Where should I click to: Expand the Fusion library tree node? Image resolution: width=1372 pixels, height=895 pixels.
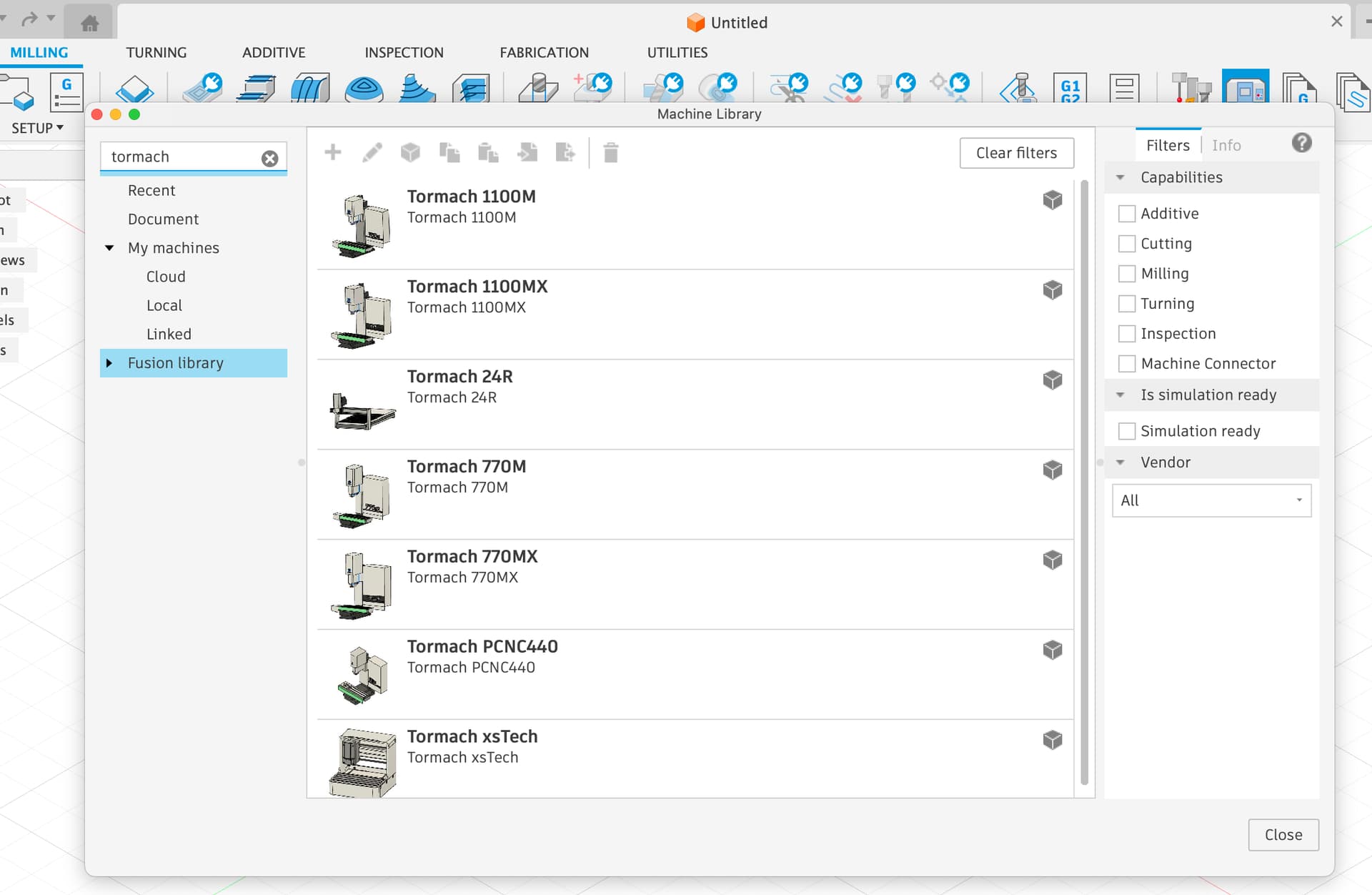(109, 363)
